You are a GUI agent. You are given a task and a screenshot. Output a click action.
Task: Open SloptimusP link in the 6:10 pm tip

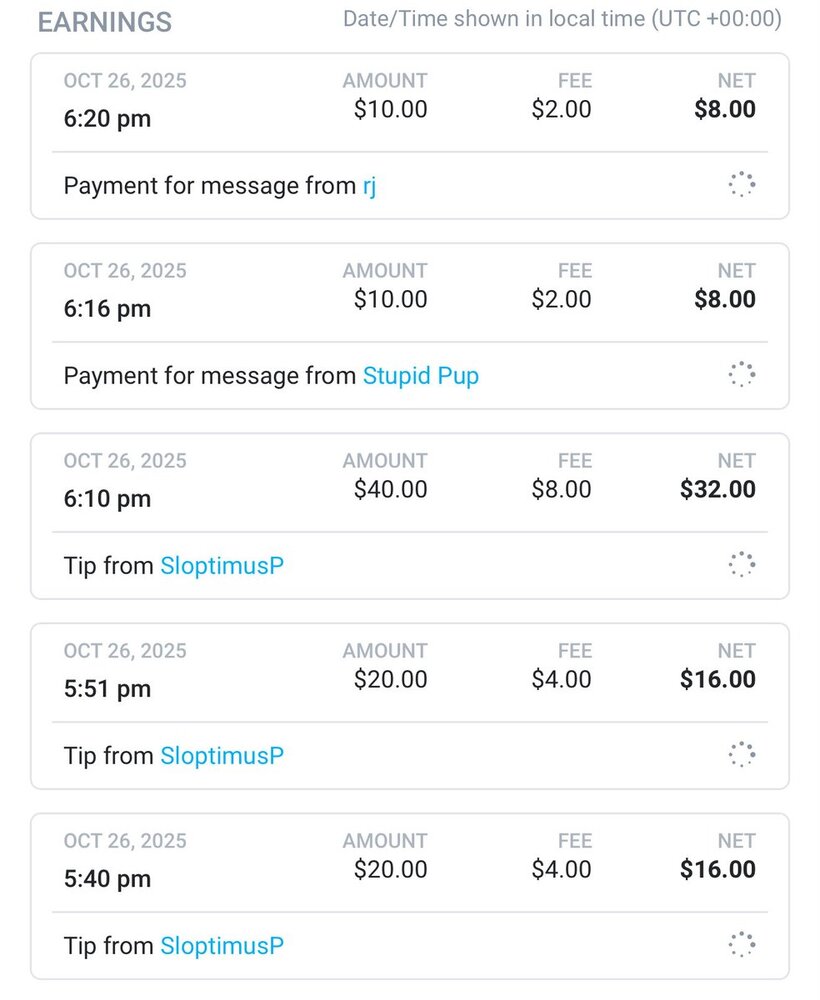pyautogui.click(x=222, y=566)
